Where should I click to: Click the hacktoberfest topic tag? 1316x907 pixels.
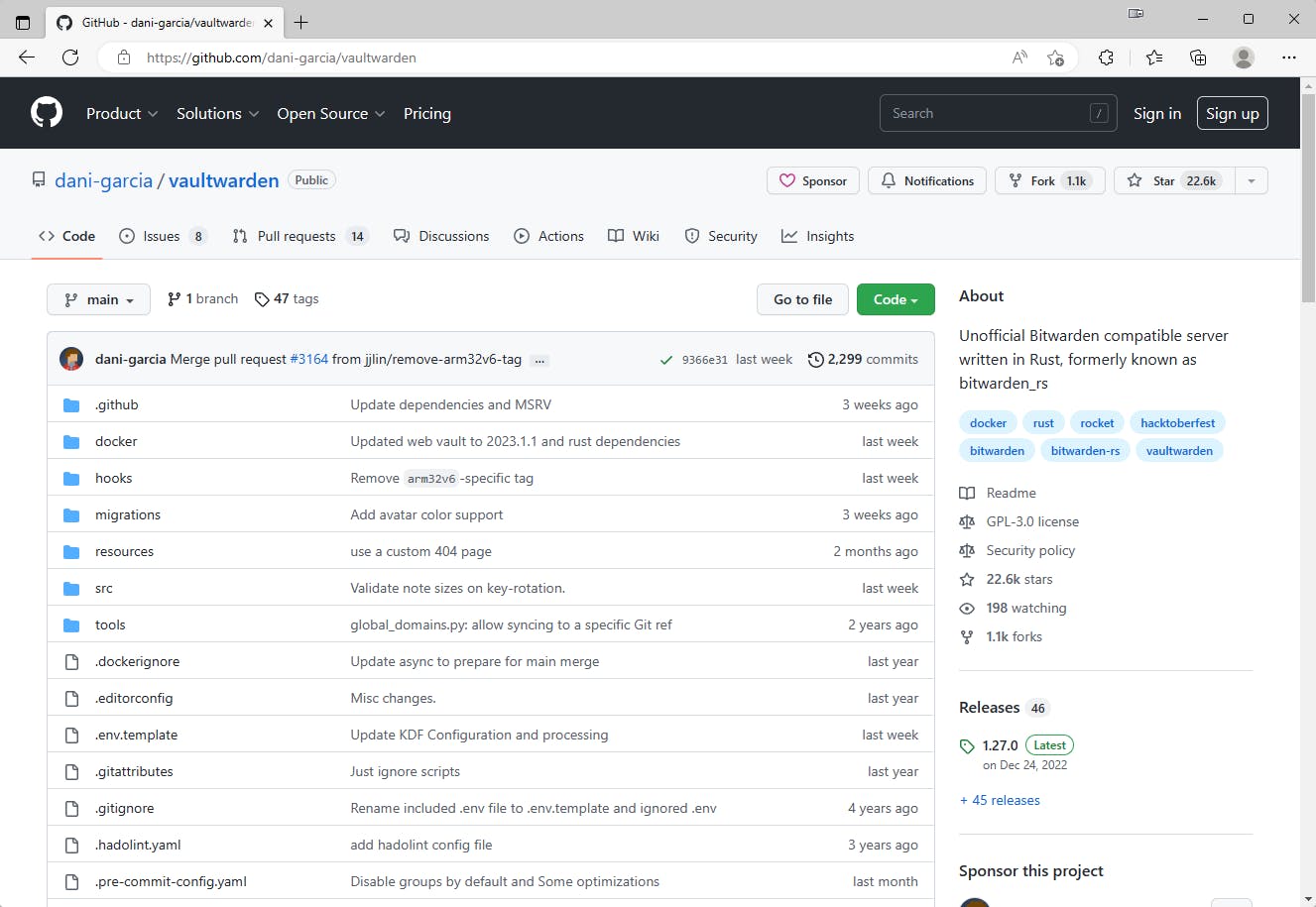point(1178,422)
